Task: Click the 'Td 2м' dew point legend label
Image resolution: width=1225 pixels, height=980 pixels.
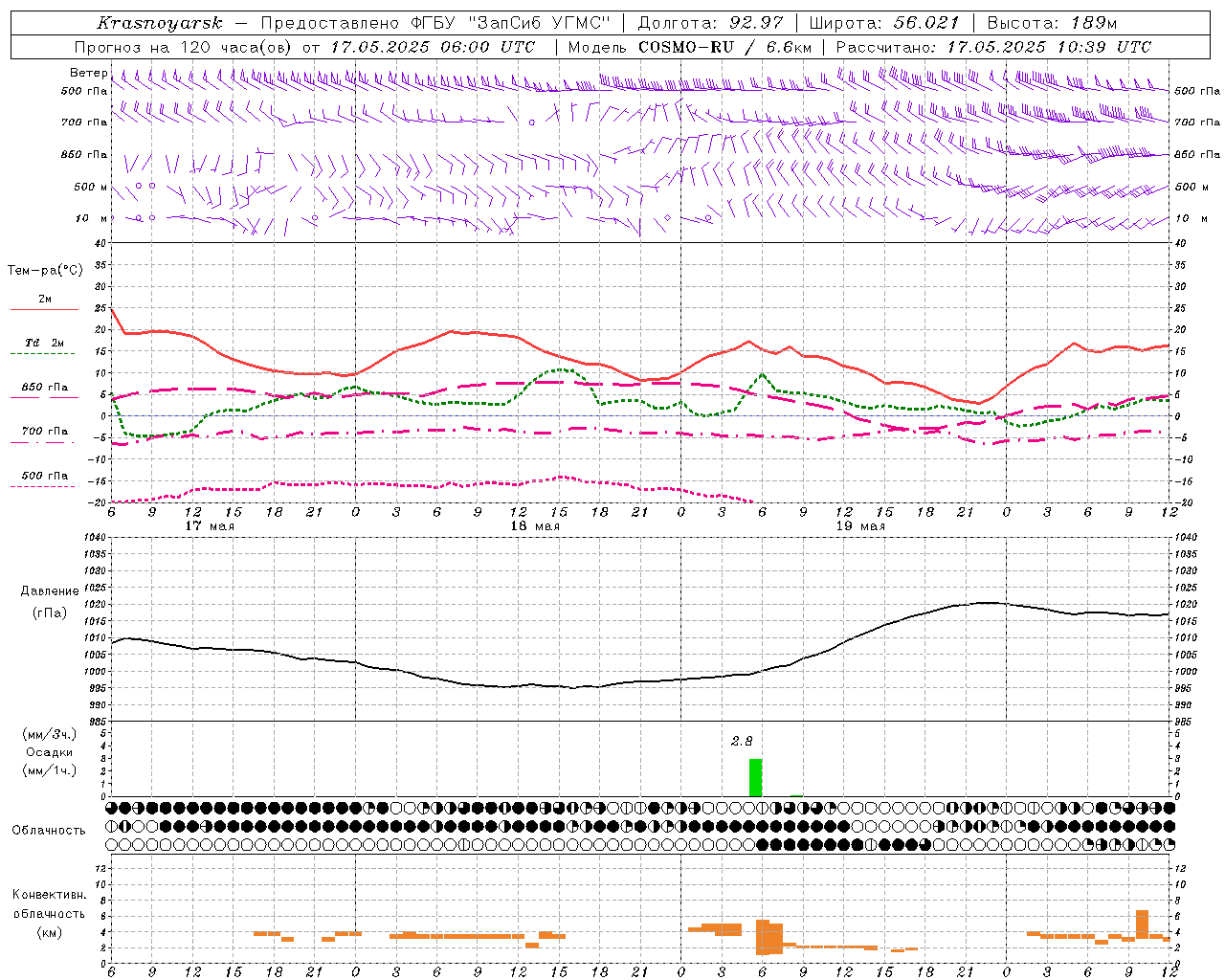Action: [x=45, y=343]
